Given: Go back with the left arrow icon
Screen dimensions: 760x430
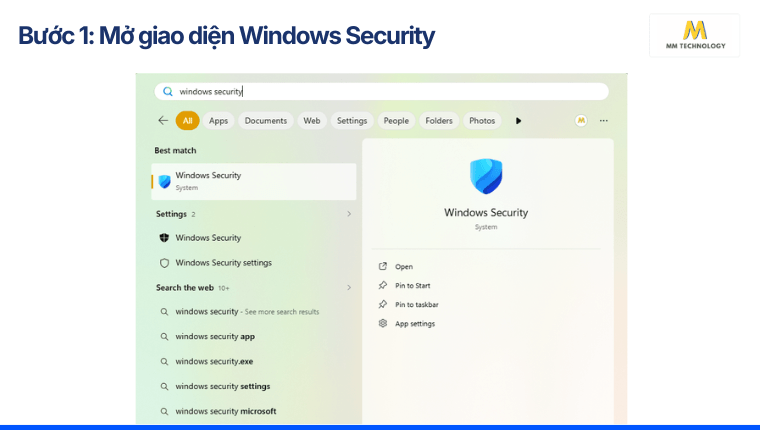Looking at the screenshot, I should 163,120.
